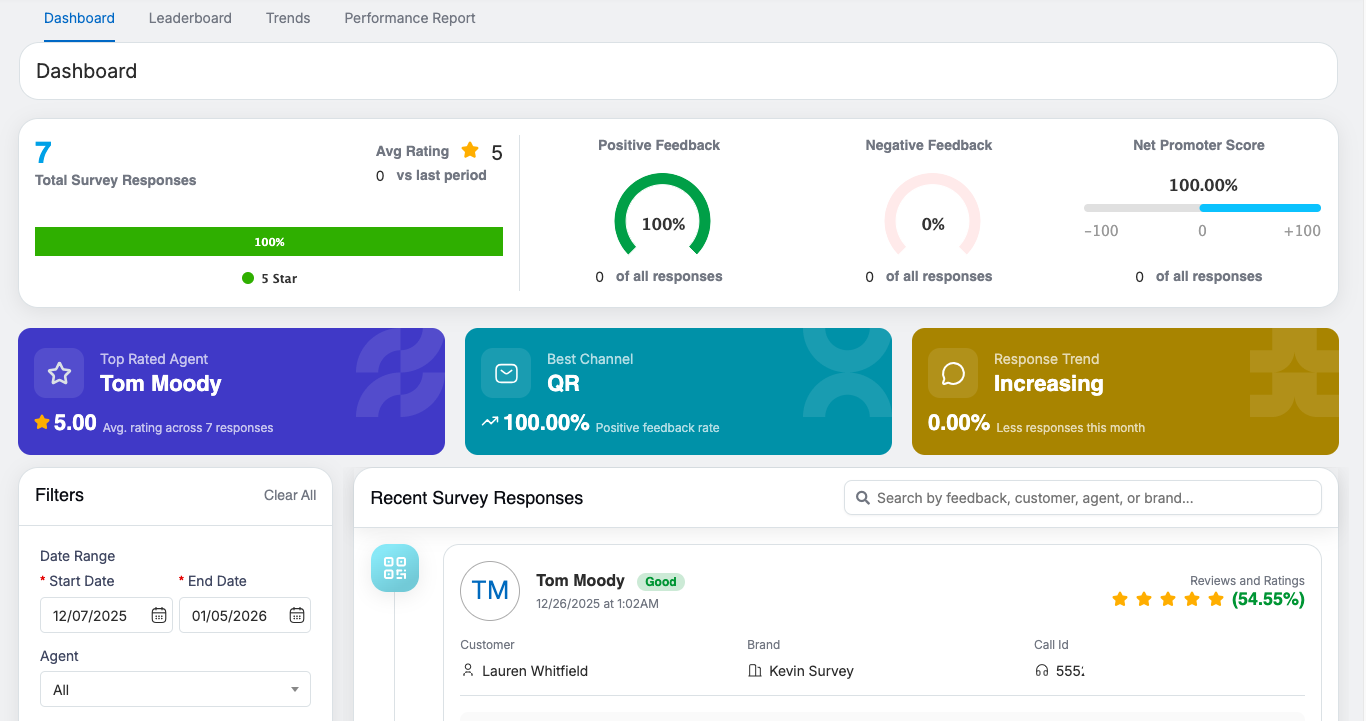Click the chat bubble icon on Response Trend card

point(953,373)
